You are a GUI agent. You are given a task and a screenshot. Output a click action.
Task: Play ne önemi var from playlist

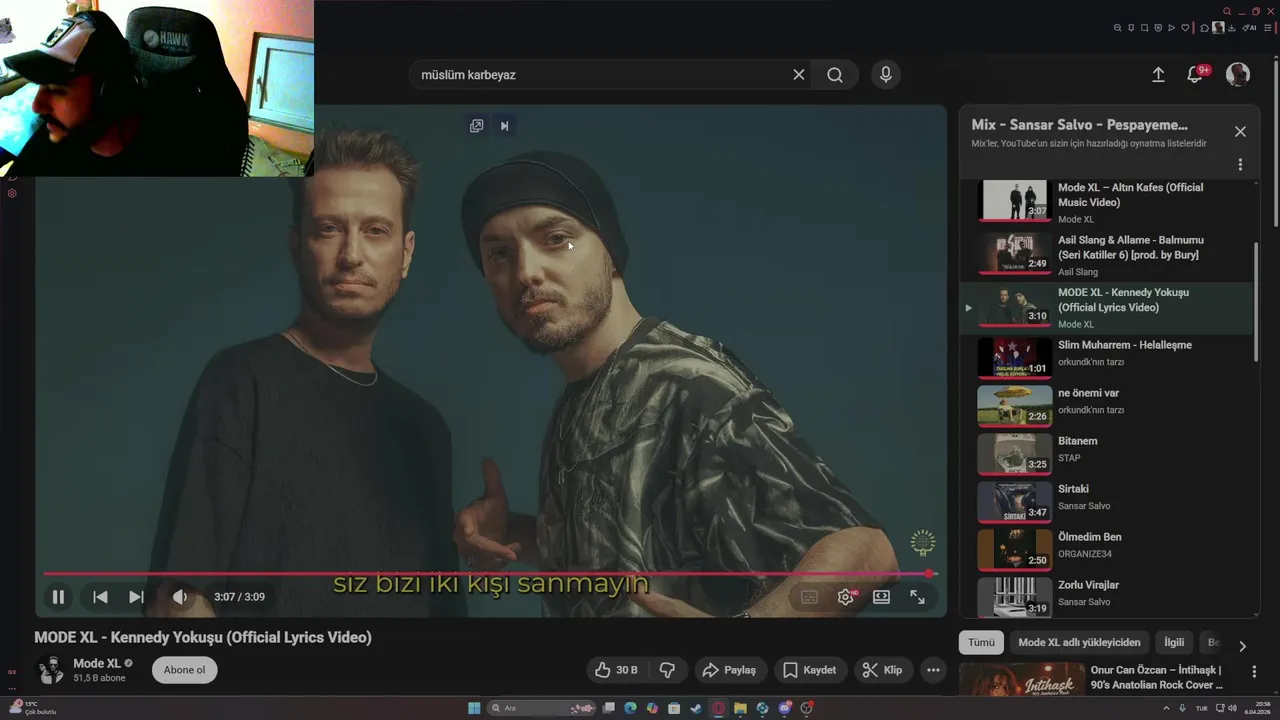1105,404
